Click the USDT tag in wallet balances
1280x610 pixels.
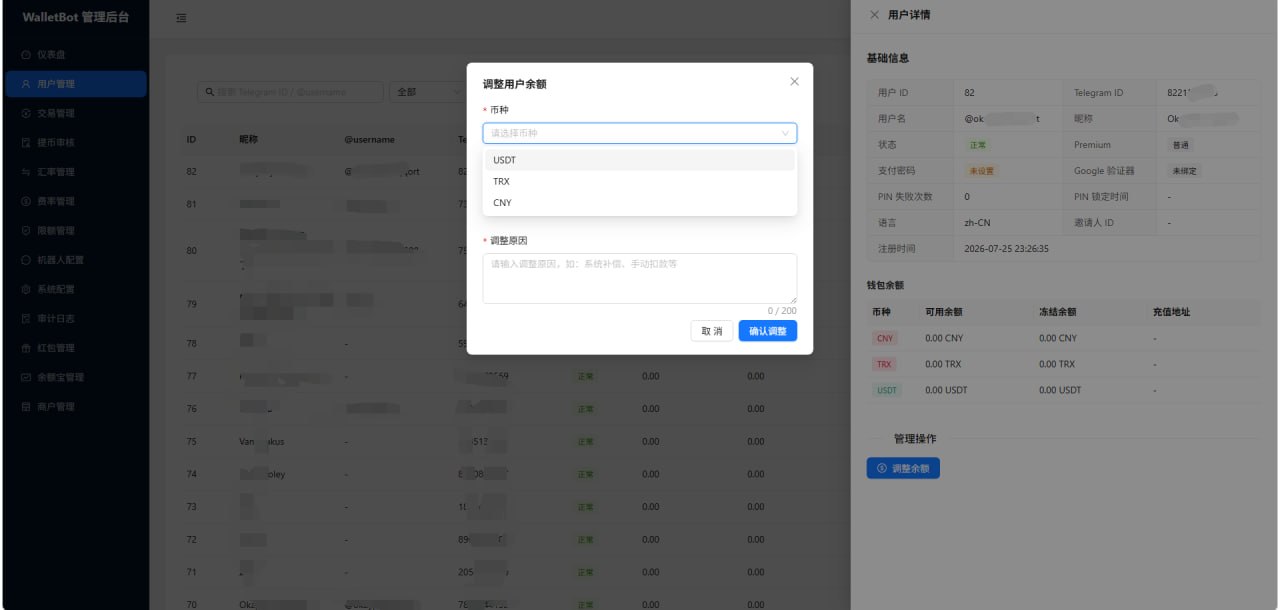point(887,391)
